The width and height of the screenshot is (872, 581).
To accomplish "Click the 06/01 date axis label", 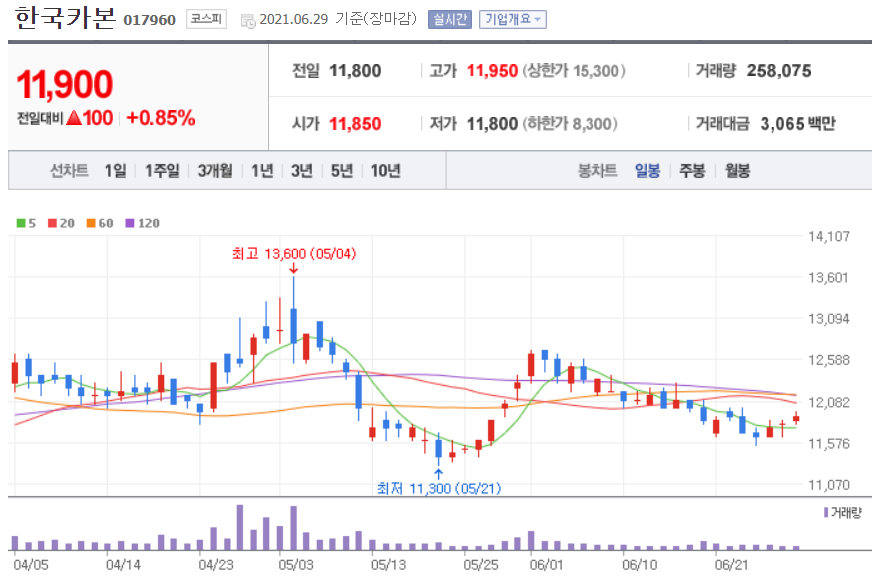I will point(547,565).
